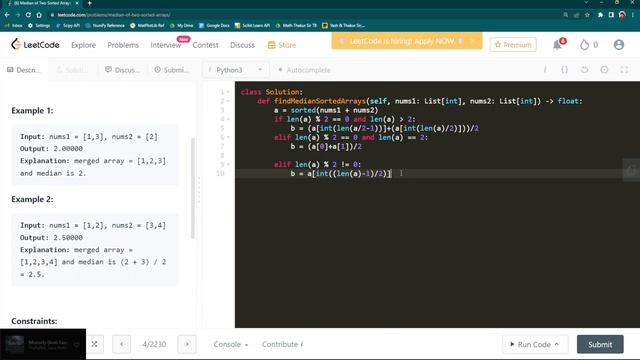Open the browser side panel icon
The width and height of the screenshot is (640, 360).
click(x=611, y=15)
